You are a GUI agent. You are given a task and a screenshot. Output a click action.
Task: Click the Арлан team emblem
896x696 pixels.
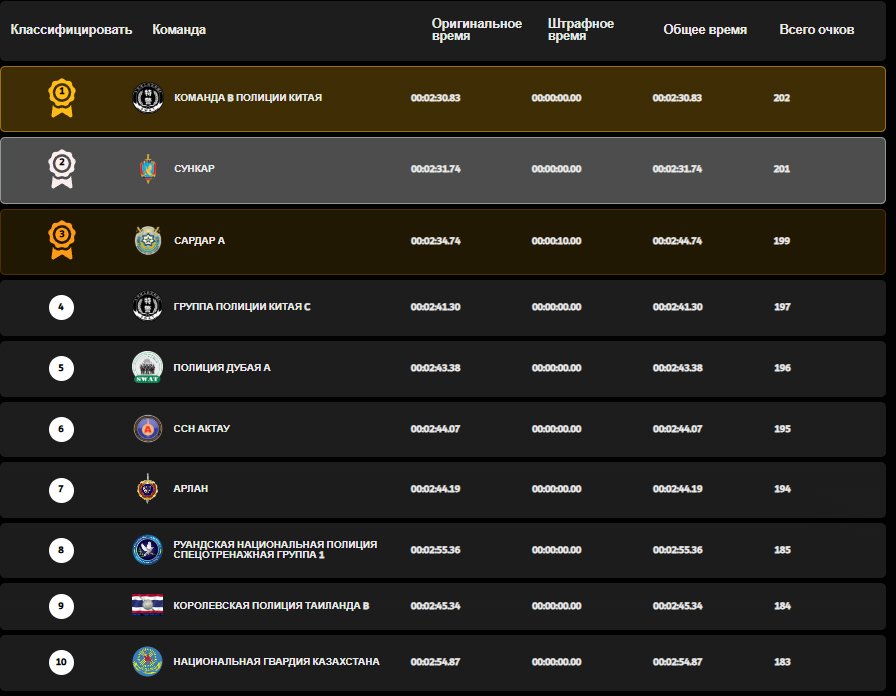pyautogui.click(x=147, y=489)
